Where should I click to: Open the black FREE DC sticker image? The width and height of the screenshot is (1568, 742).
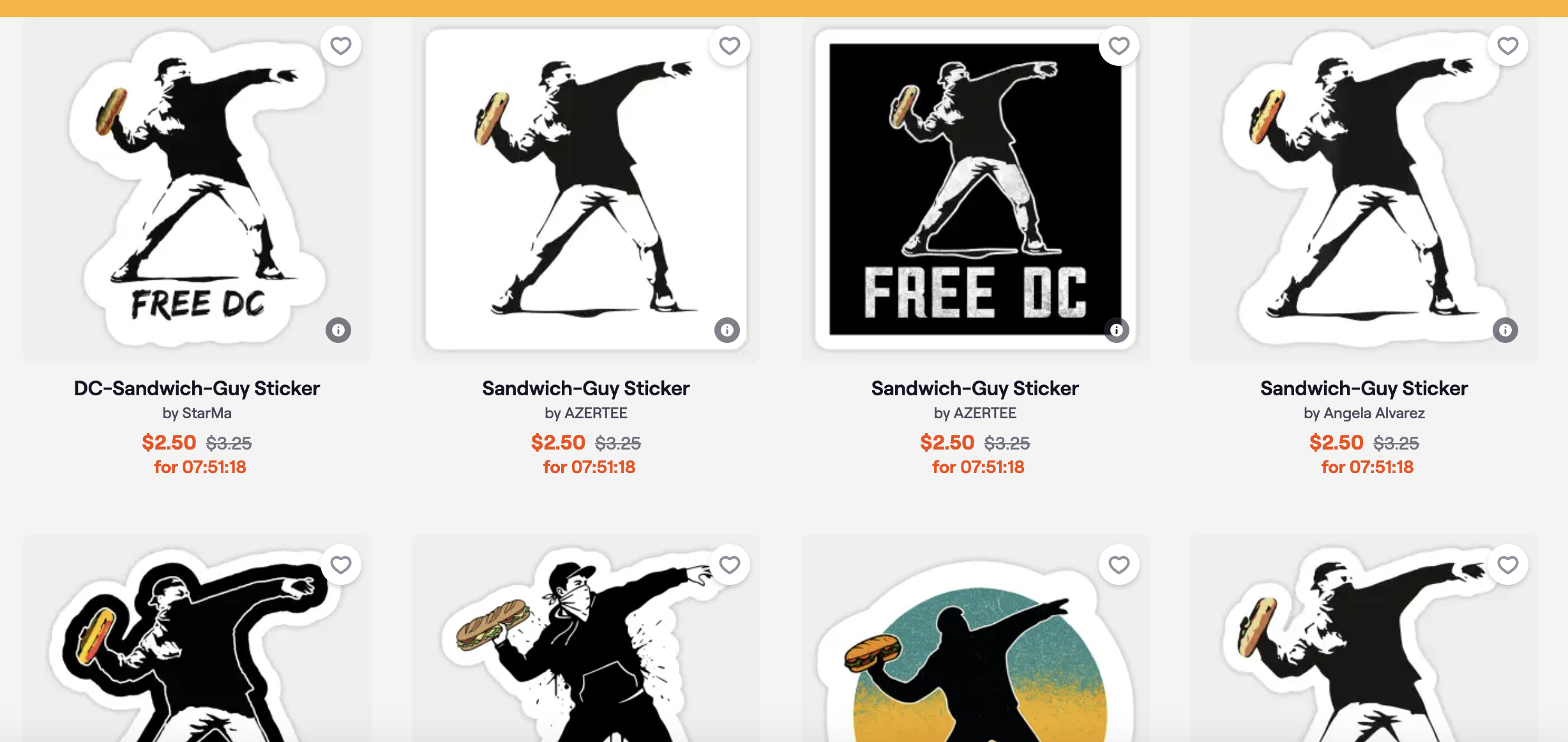point(976,190)
